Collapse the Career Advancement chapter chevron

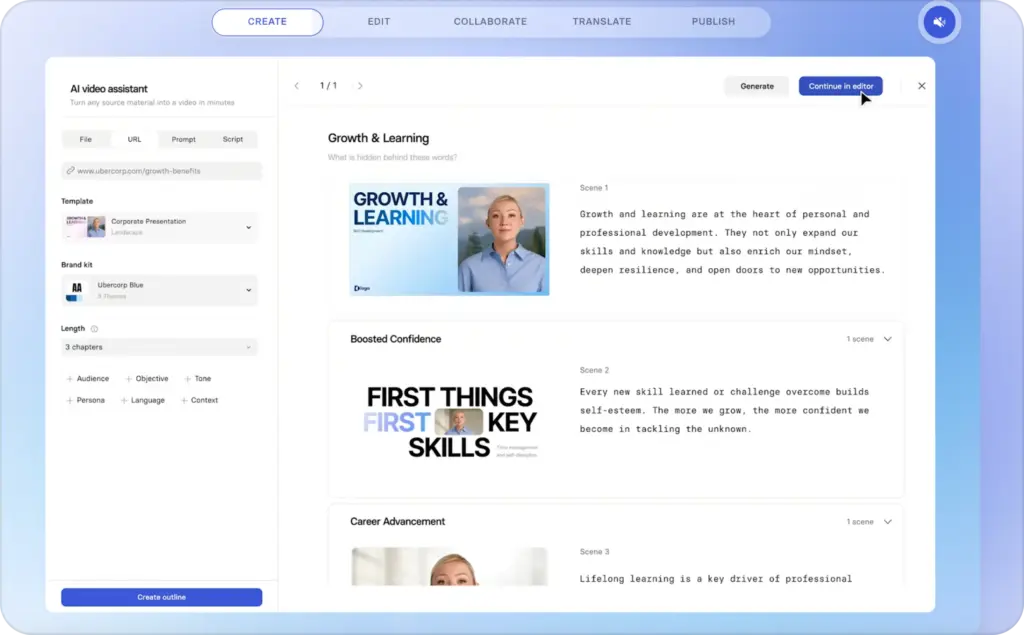pyautogui.click(x=888, y=522)
